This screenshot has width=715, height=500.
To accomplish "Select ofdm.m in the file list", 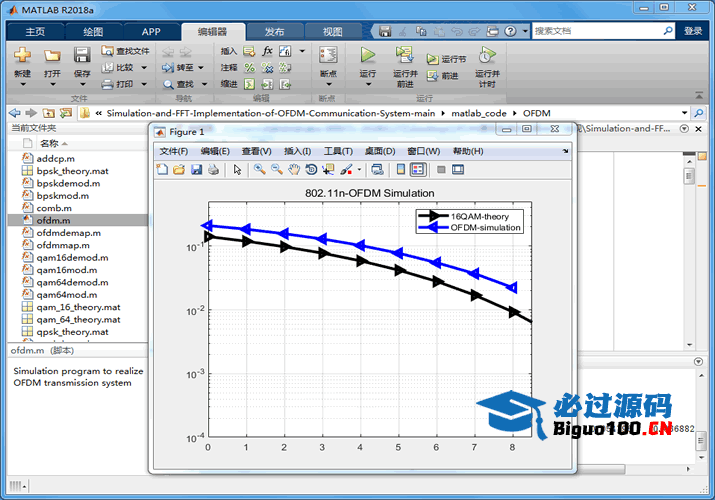I will click(78, 221).
